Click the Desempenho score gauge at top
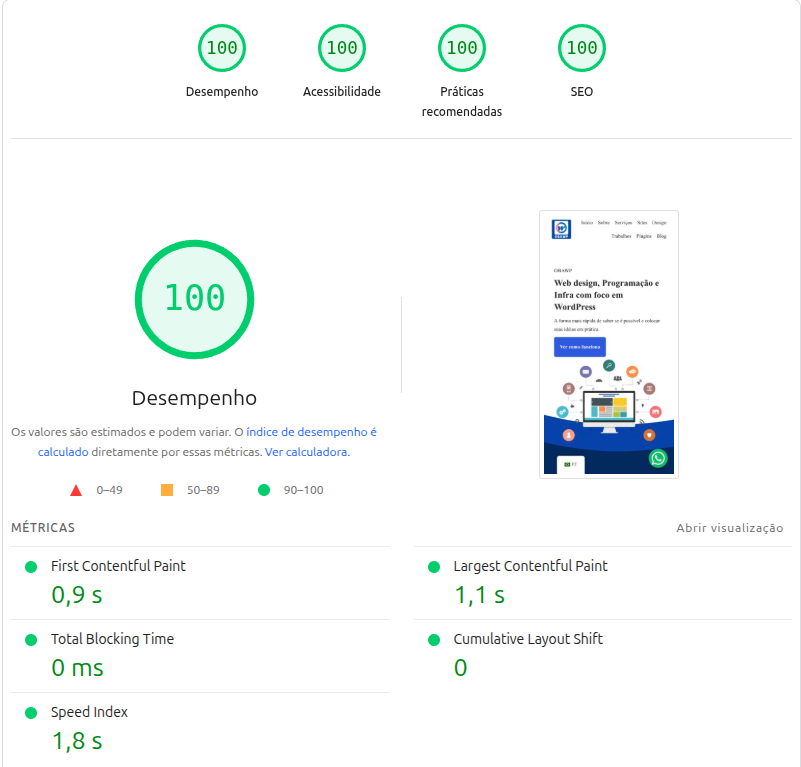Screen dimensions: 801x767 click(x=222, y=48)
